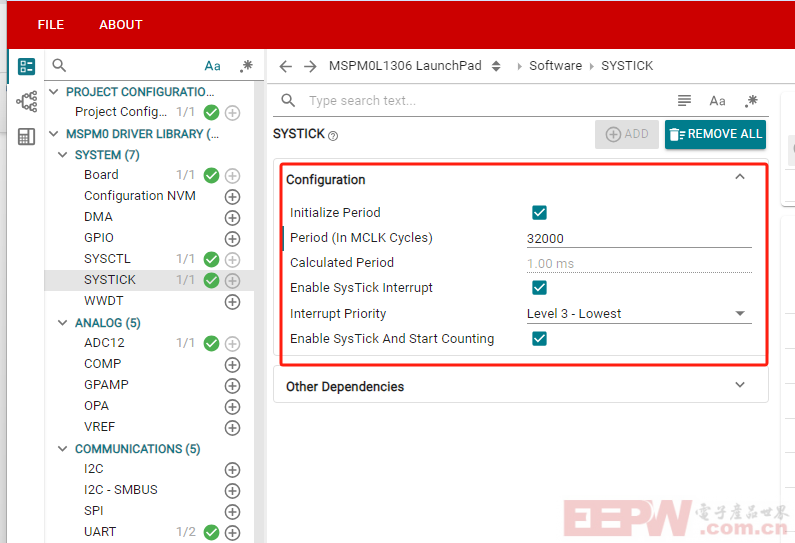Select ADC12 in module tree
Image resolution: width=795 pixels, height=543 pixels.
tap(104, 343)
